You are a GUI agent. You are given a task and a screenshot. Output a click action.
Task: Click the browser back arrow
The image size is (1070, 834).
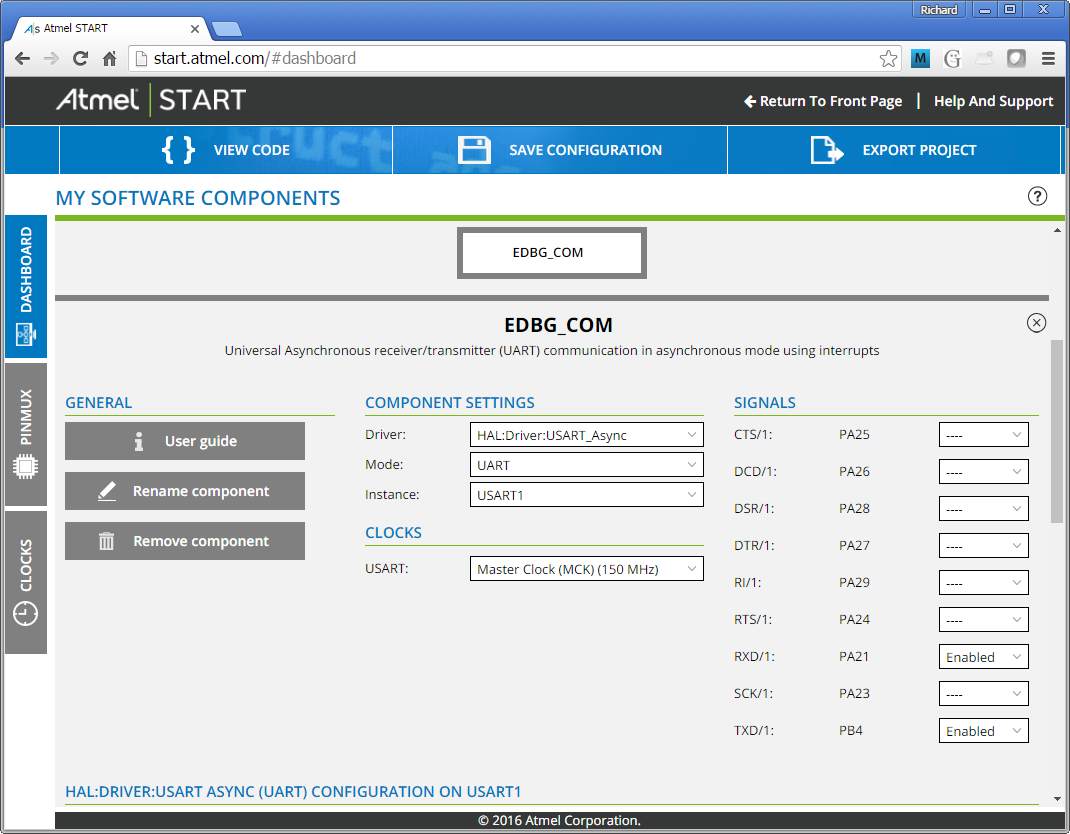[x=22, y=59]
